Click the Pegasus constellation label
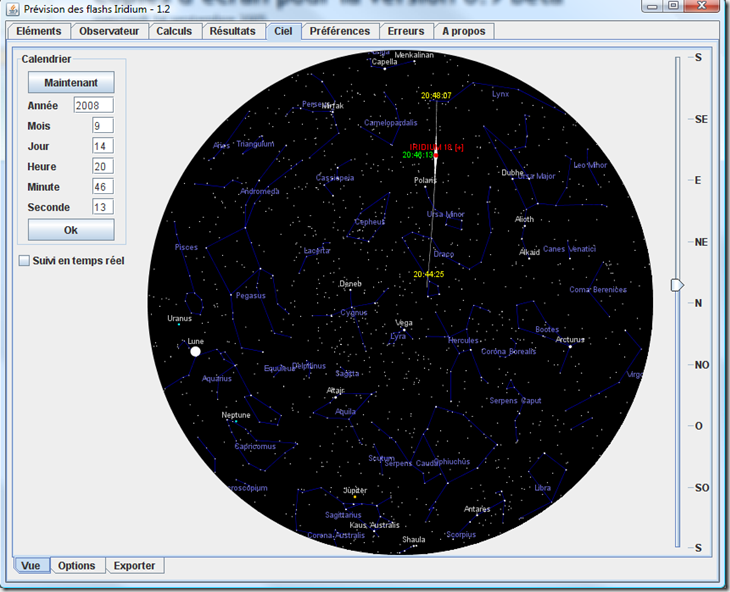Image resolution: width=730 pixels, height=592 pixels. click(250, 296)
